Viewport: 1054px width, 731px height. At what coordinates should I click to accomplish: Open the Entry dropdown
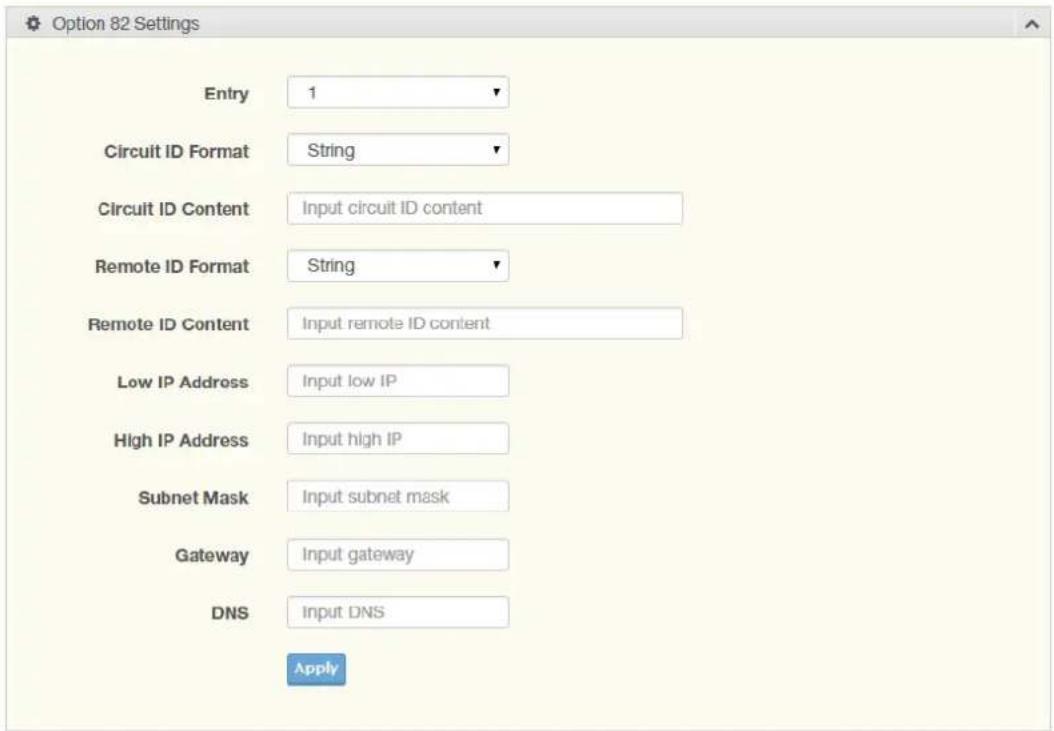(398, 92)
